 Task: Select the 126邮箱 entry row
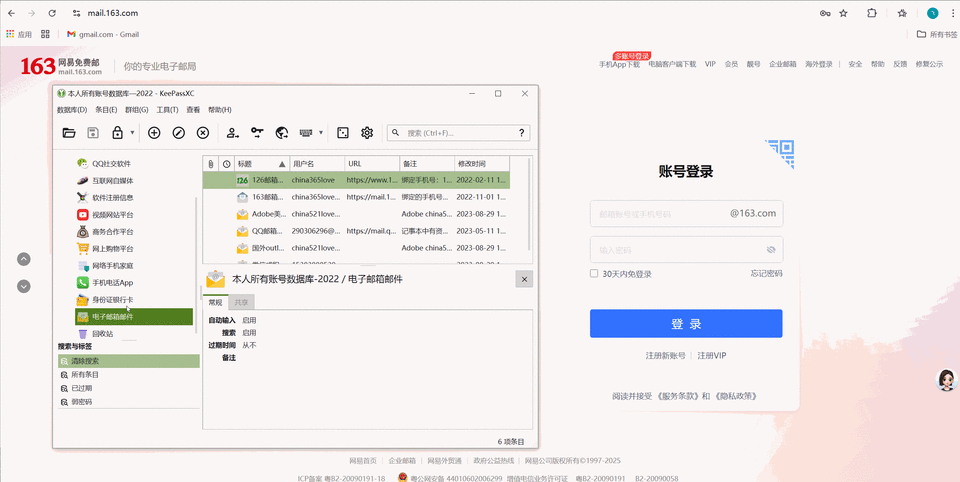[356, 181]
